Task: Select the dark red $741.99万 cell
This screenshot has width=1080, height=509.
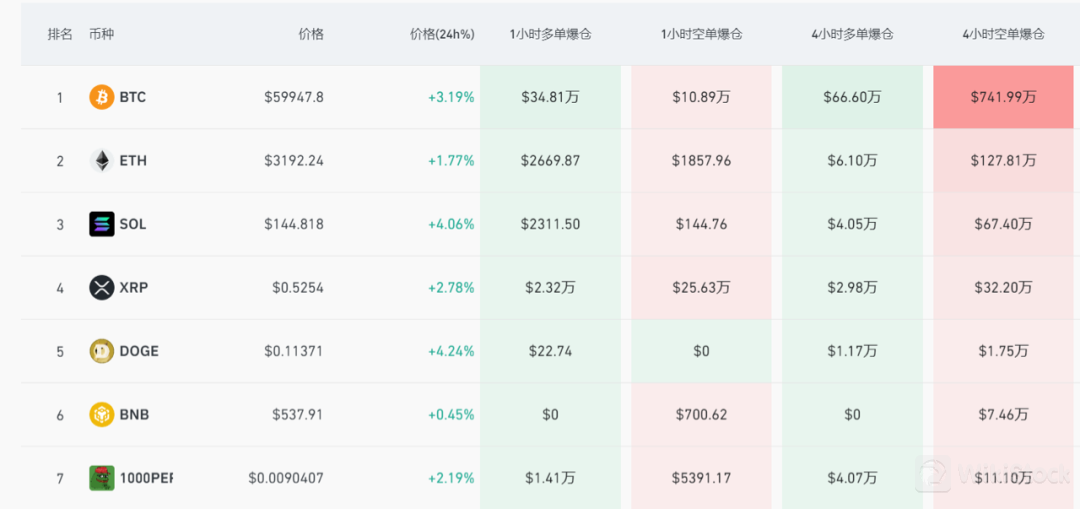Action: [1003, 97]
